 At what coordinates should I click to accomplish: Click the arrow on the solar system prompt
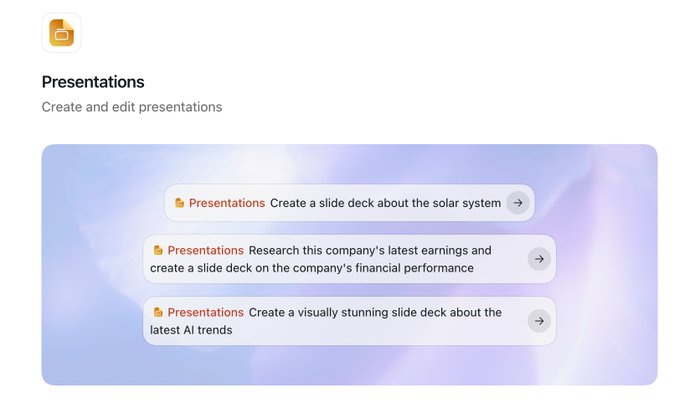(518, 203)
